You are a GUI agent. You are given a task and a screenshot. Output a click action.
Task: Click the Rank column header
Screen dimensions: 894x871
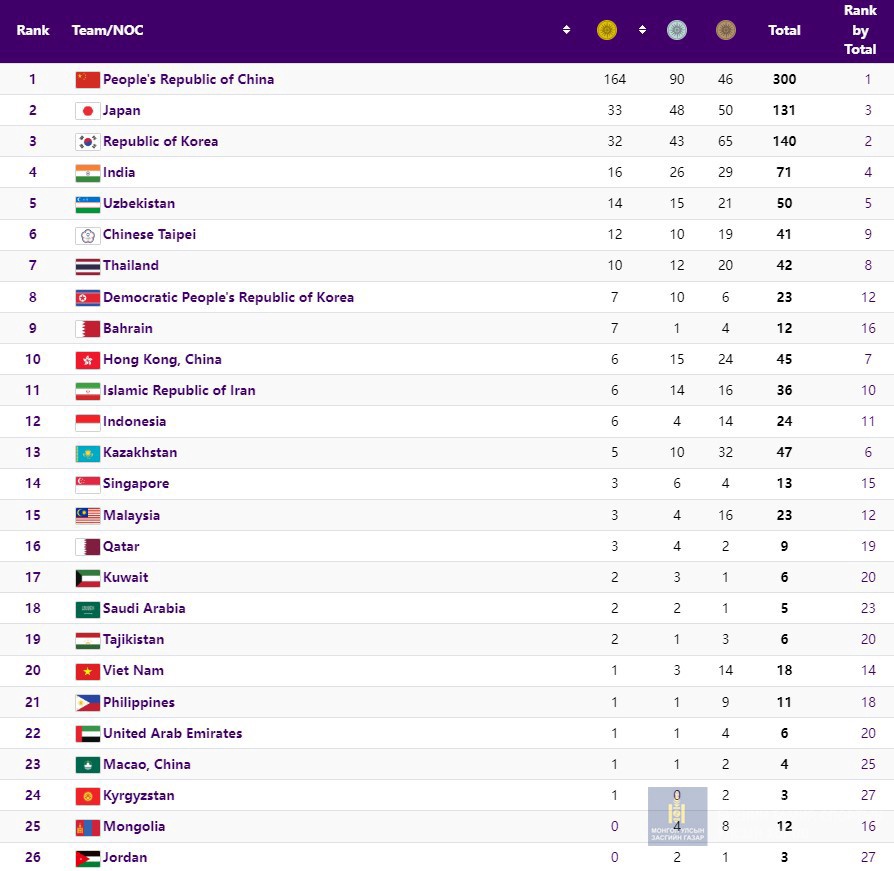click(33, 30)
